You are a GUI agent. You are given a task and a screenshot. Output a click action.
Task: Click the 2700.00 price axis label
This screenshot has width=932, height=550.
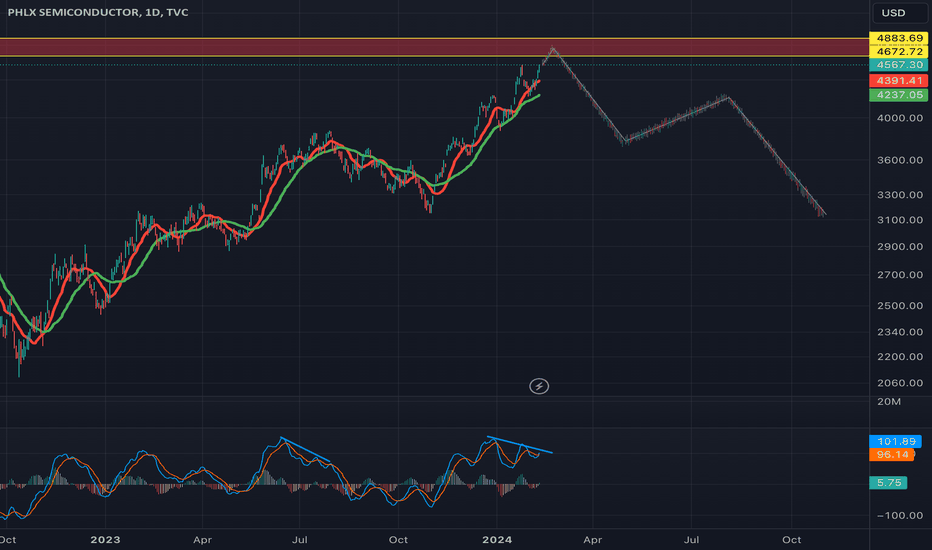pyautogui.click(x=900, y=275)
